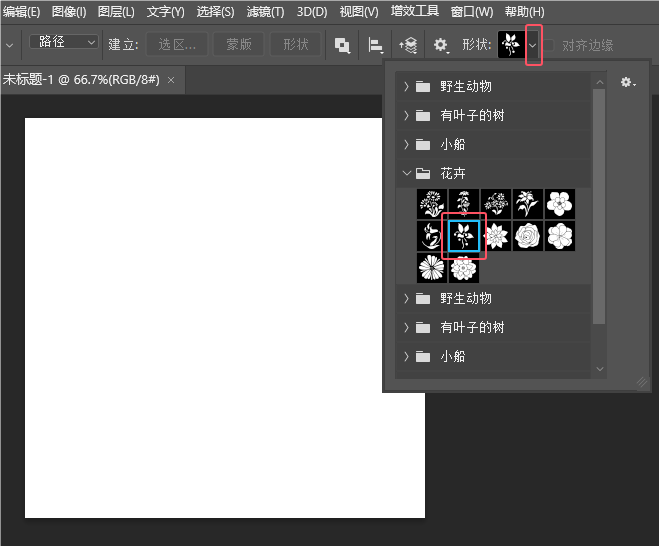
Task: Open the 文字(Y) menu
Action: (x=165, y=12)
